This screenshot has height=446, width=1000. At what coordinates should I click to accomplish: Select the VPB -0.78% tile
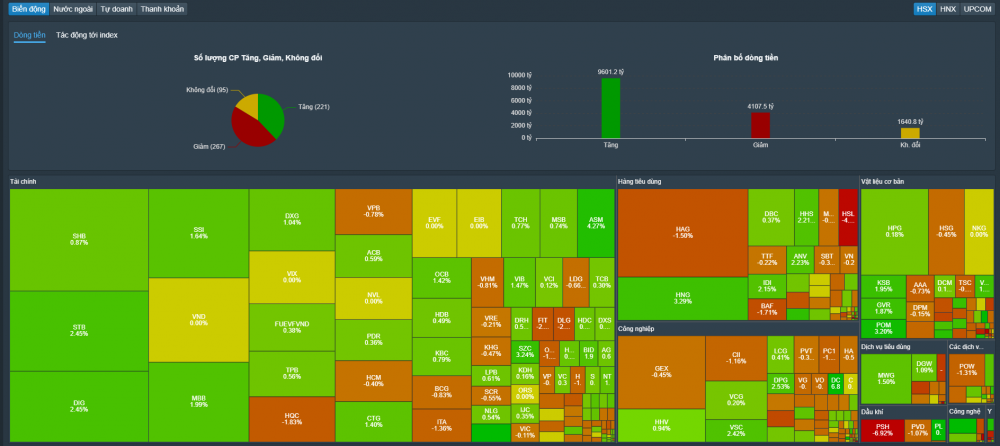374,211
